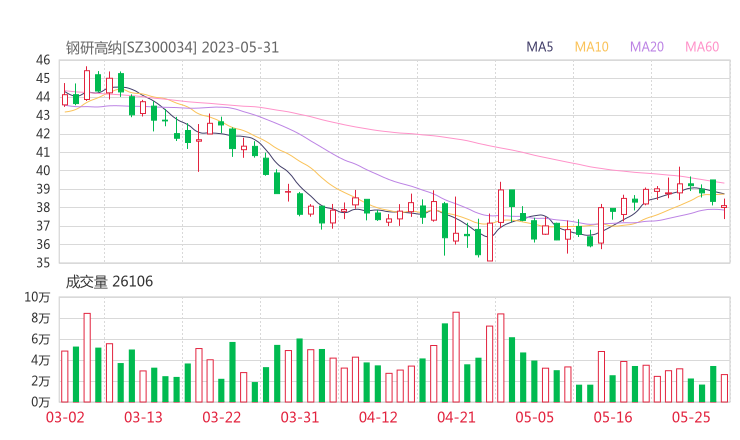Screen dimensions: 740x440
Task: Click the chart title 钢研高纳[SZ300034] 2023-05-31
Action: click(x=172, y=48)
